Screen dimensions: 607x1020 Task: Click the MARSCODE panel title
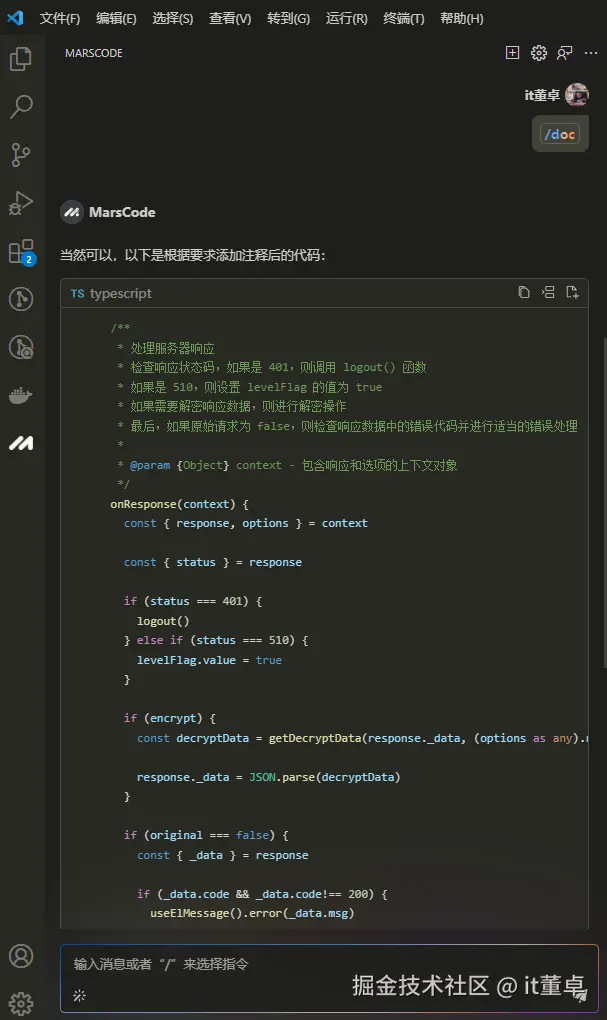tap(94, 53)
